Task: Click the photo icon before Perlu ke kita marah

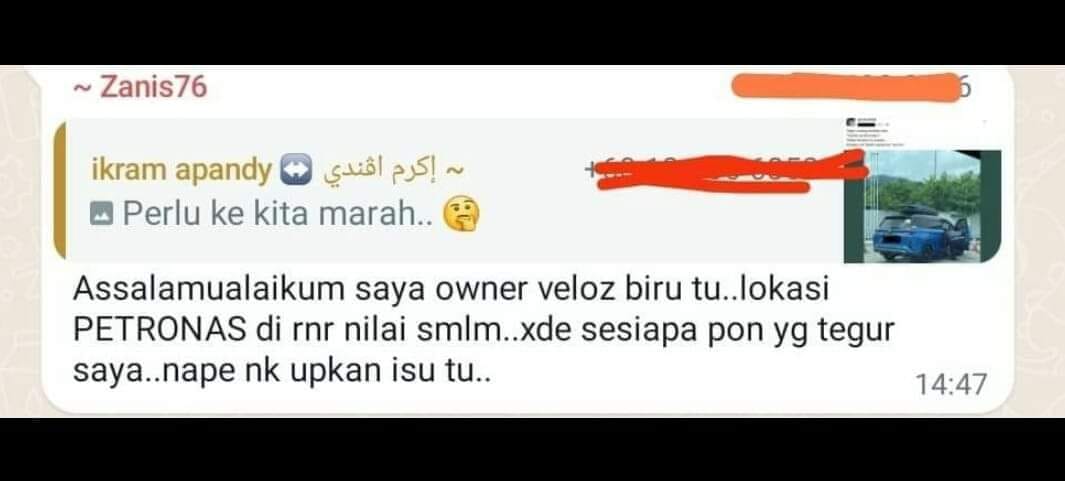Action: point(101,216)
